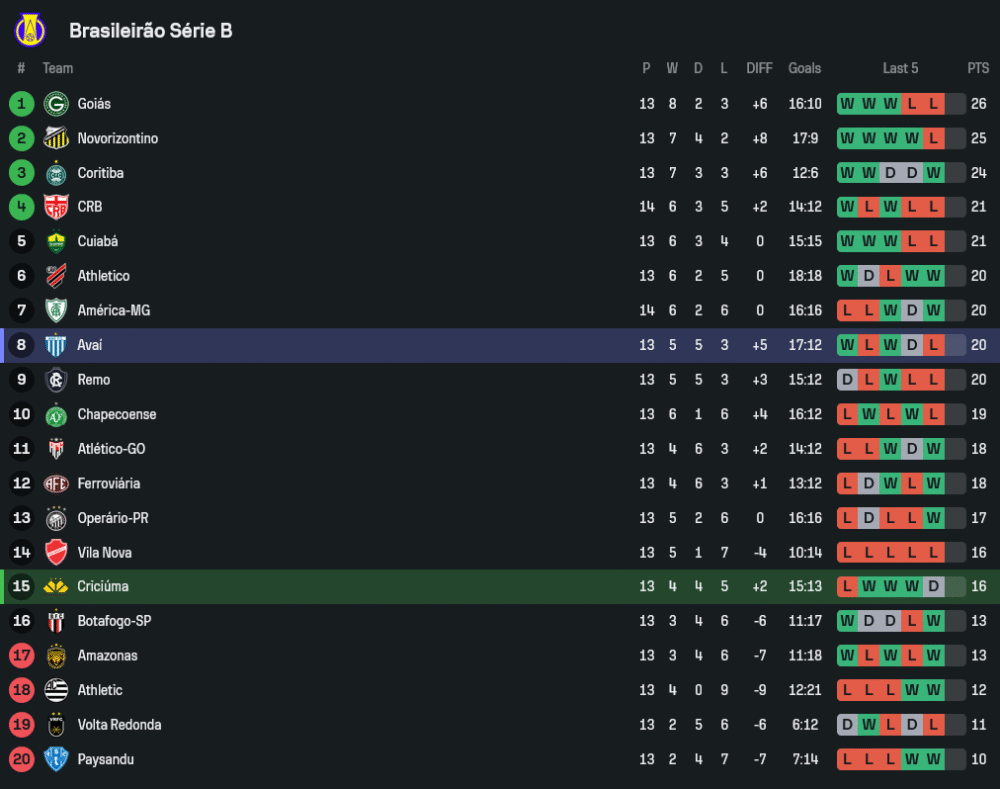Open the Coritiba team link
Image resolution: width=1000 pixels, height=789 pixels.
click(x=101, y=173)
